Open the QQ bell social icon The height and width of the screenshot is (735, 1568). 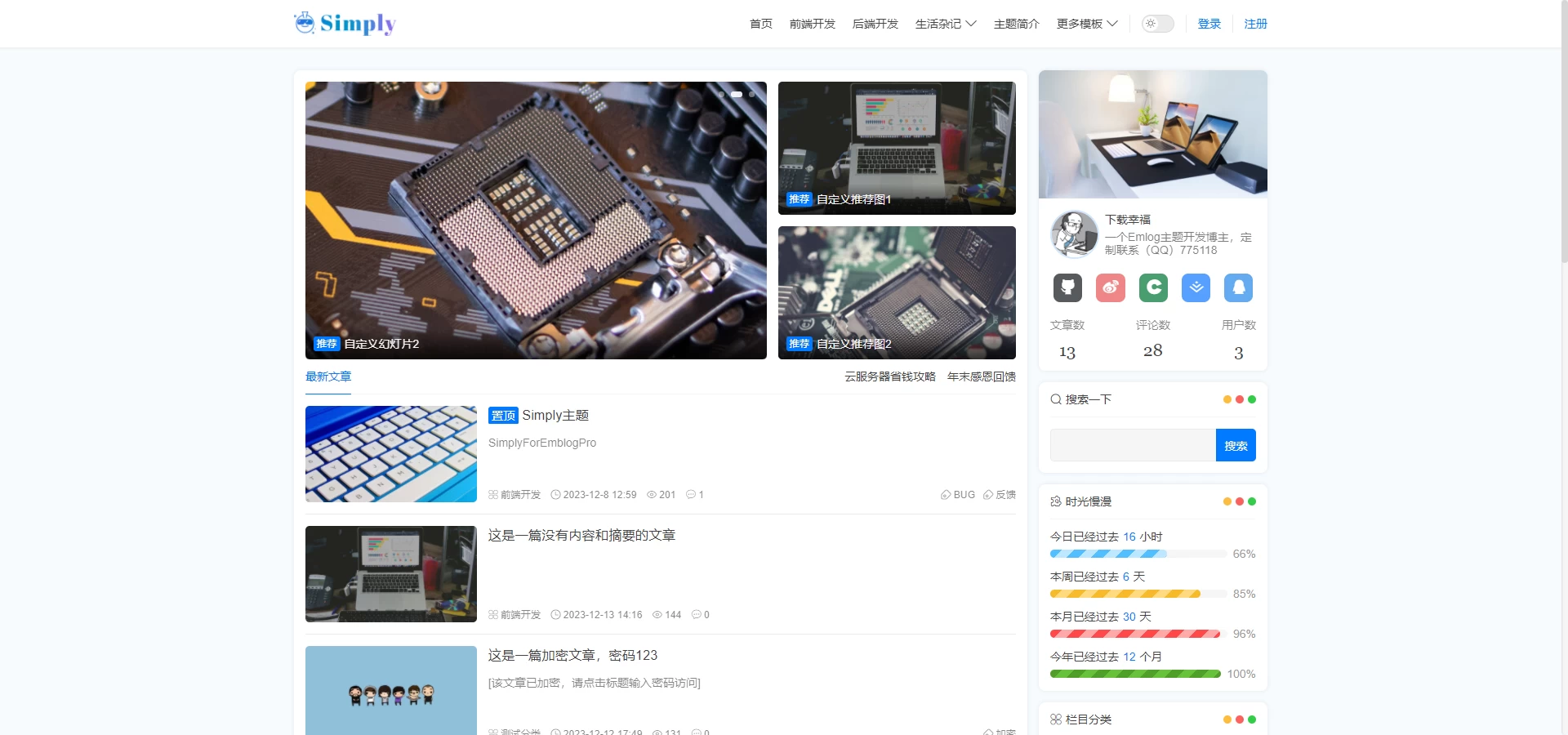coord(1239,287)
